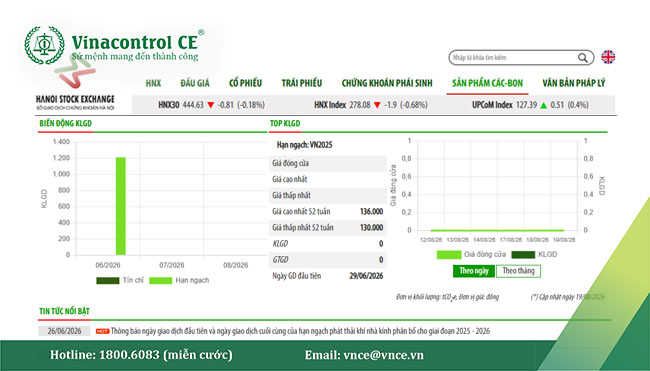Image resolution: width=650 pixels, height=371 pixels.
Task: Click the 06/2026 green volume bar
Action: (121, 206)
